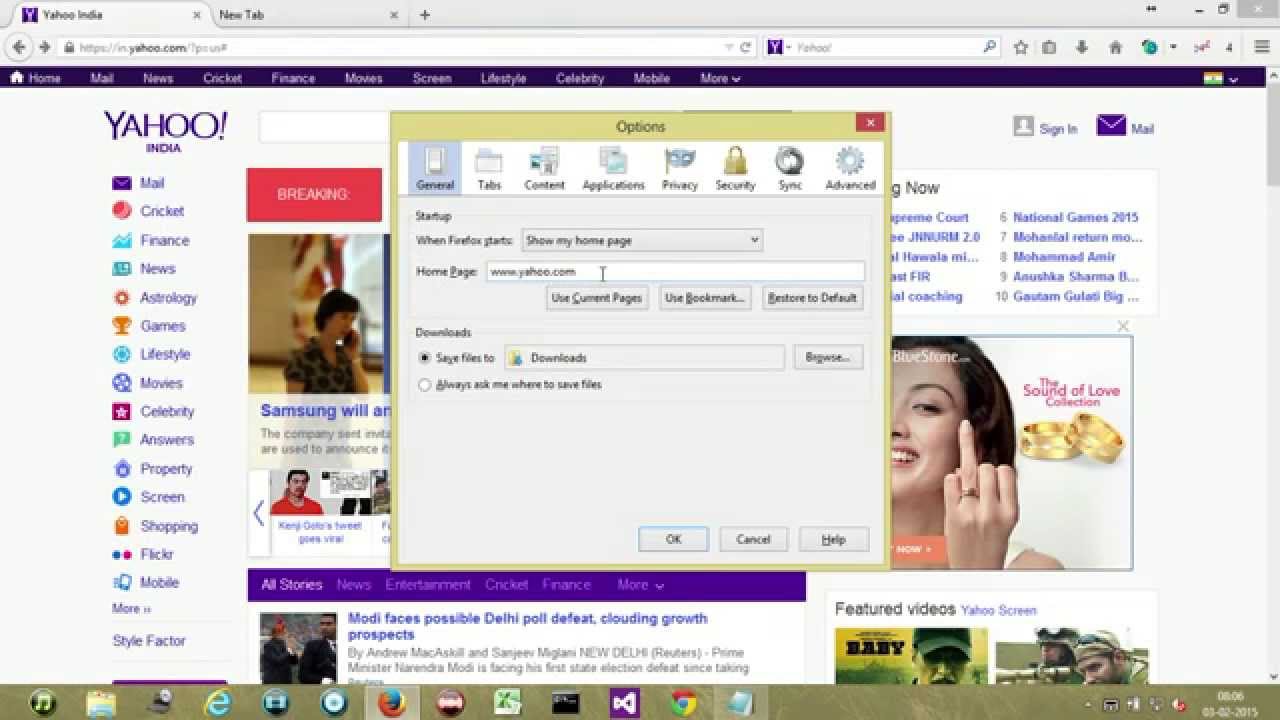
Task: Open the URL bar history dropdown arrow
Action: 728,47
